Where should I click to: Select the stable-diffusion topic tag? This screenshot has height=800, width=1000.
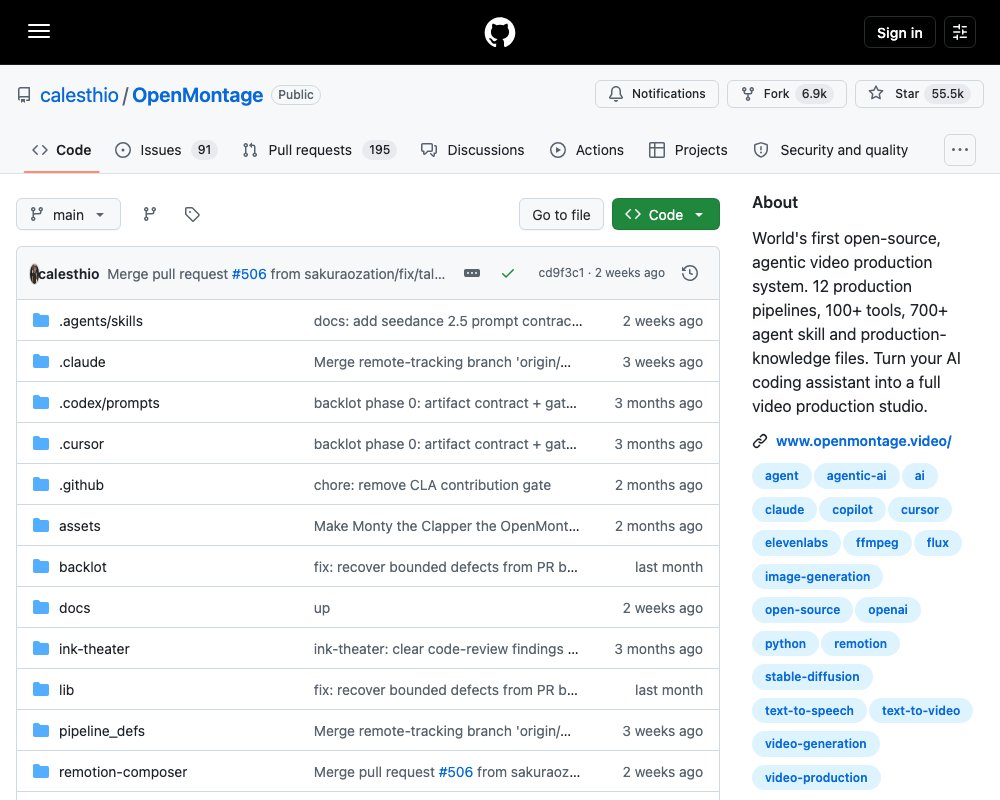pos(812,677)
